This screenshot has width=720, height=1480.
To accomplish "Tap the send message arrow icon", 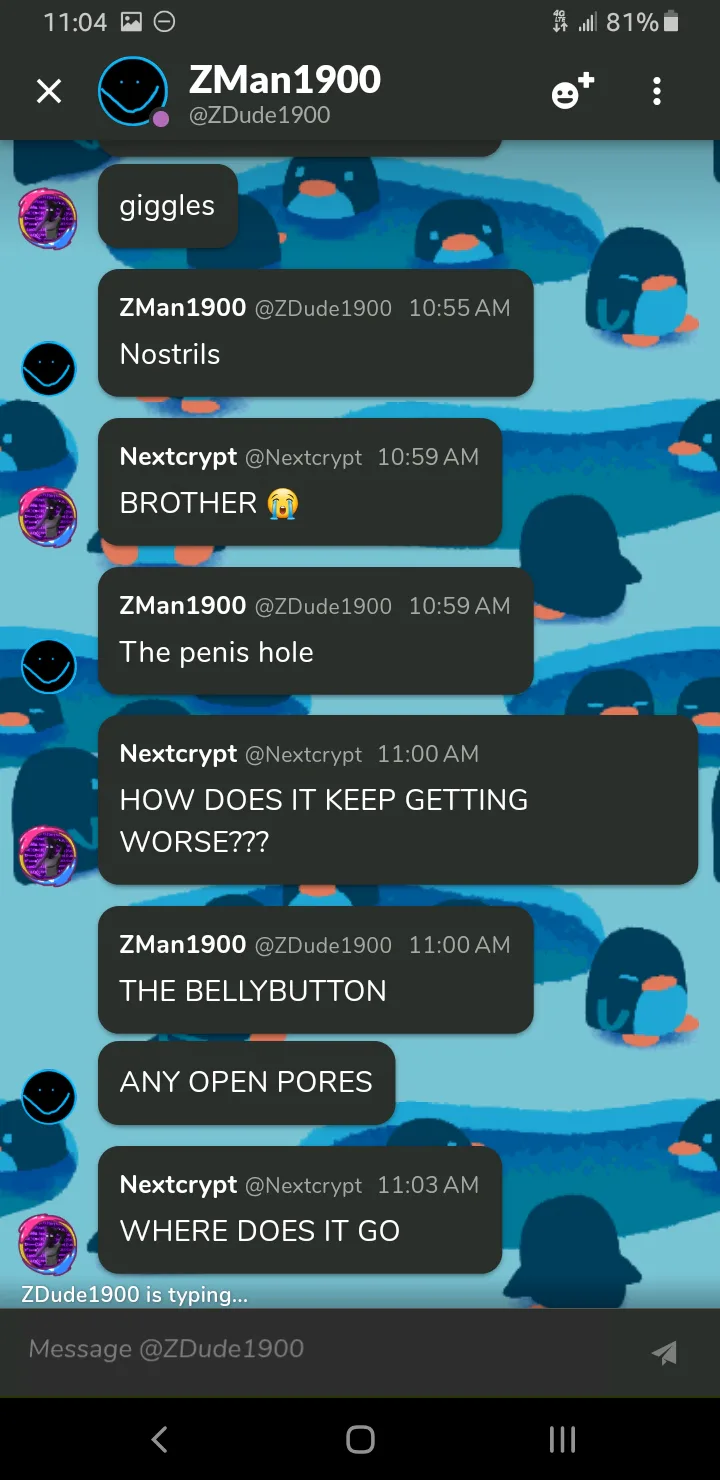I will click(x=664, y=1352).
